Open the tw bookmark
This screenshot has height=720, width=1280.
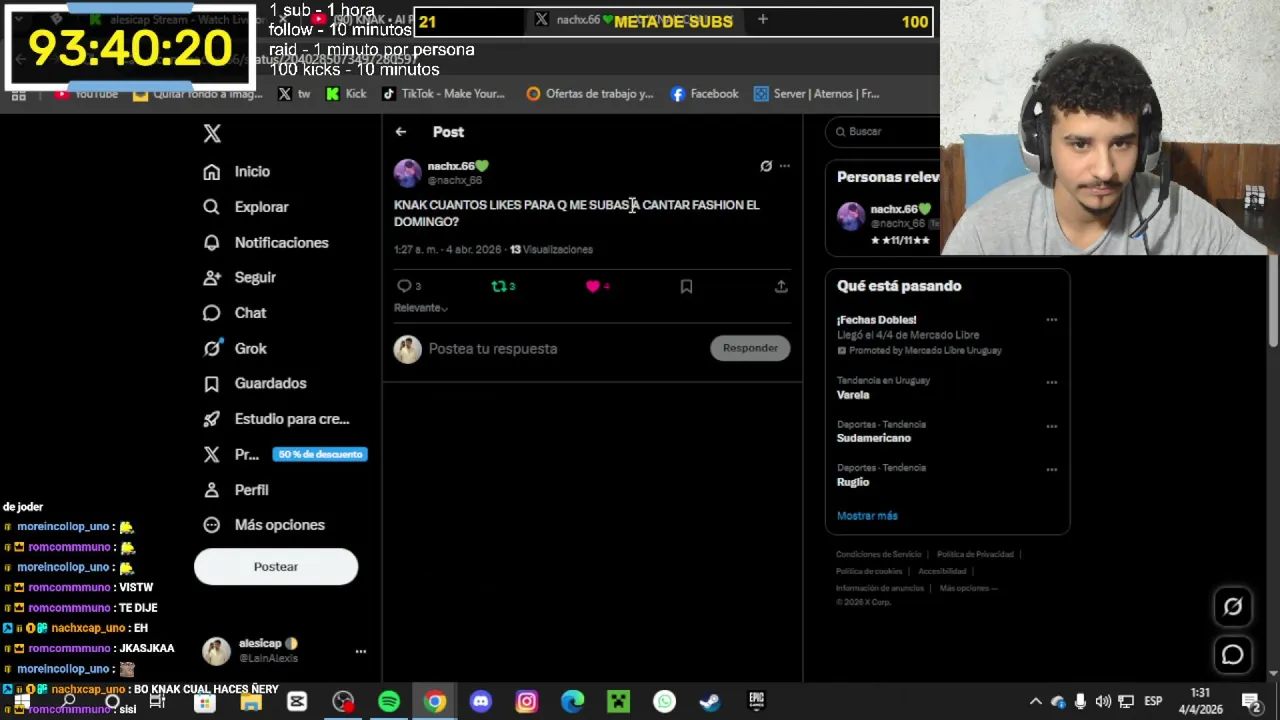point(294,94)
